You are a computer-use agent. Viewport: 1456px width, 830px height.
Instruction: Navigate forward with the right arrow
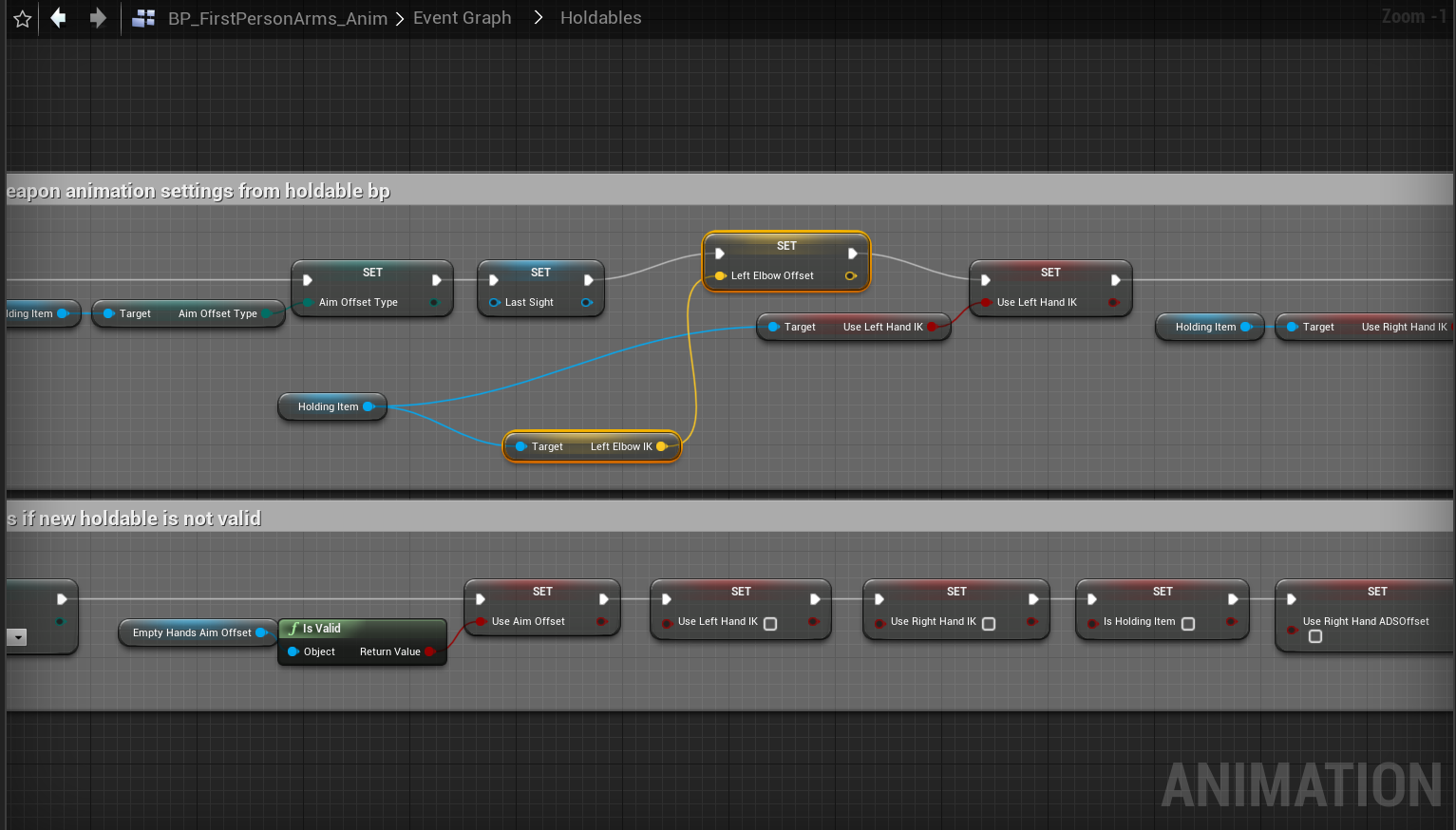[x=98, y=18]
